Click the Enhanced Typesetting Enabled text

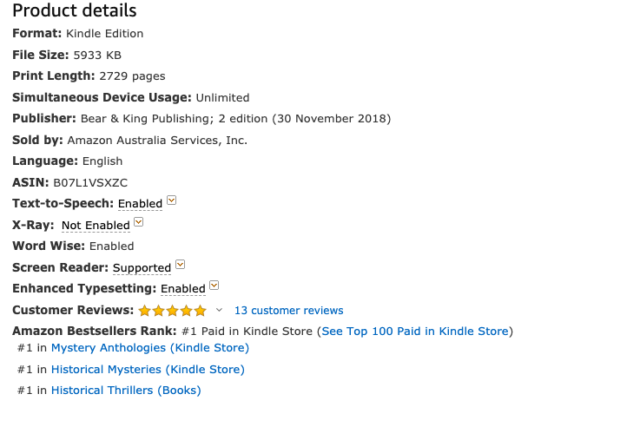point(183,289)
